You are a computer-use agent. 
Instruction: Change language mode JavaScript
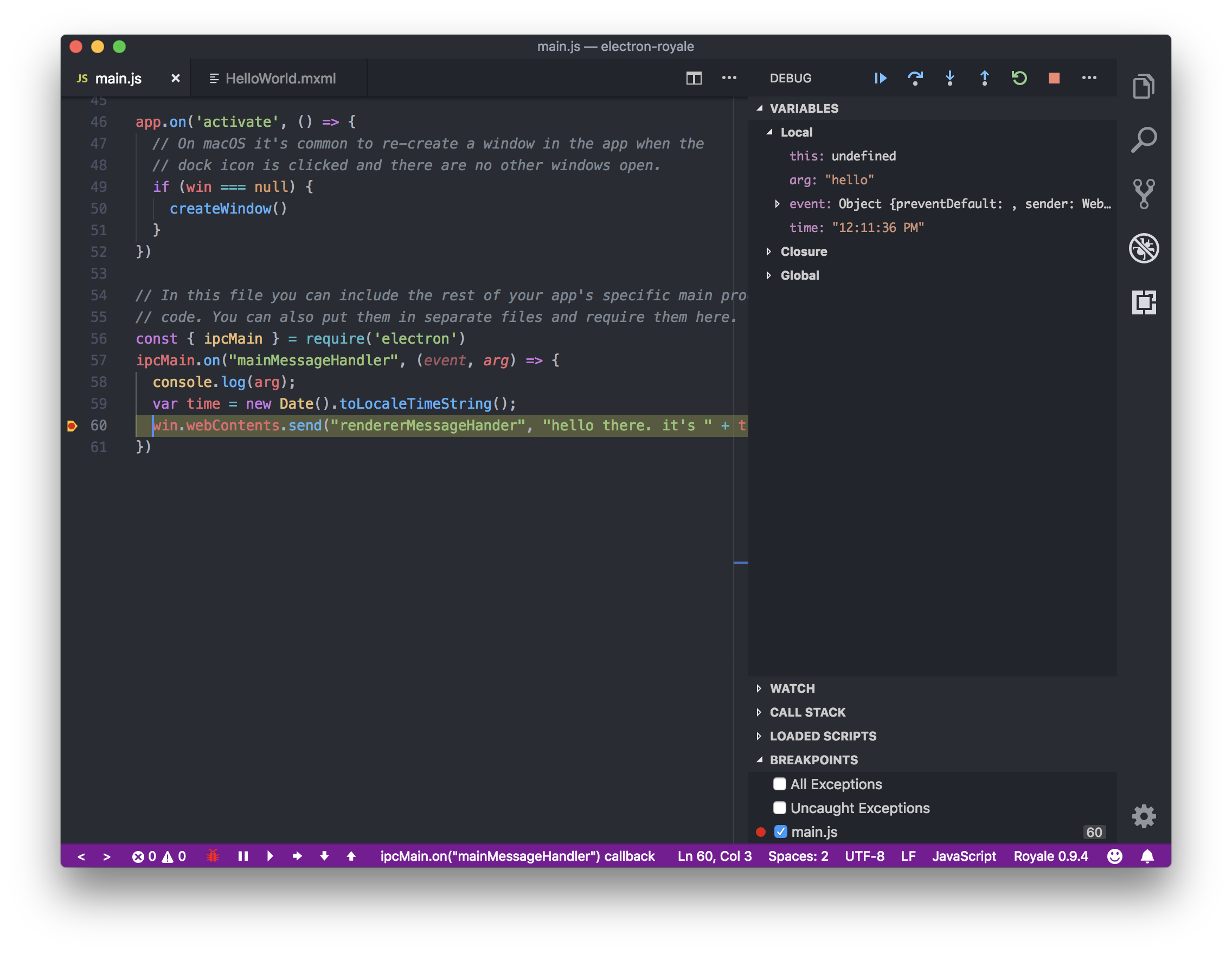964,856
